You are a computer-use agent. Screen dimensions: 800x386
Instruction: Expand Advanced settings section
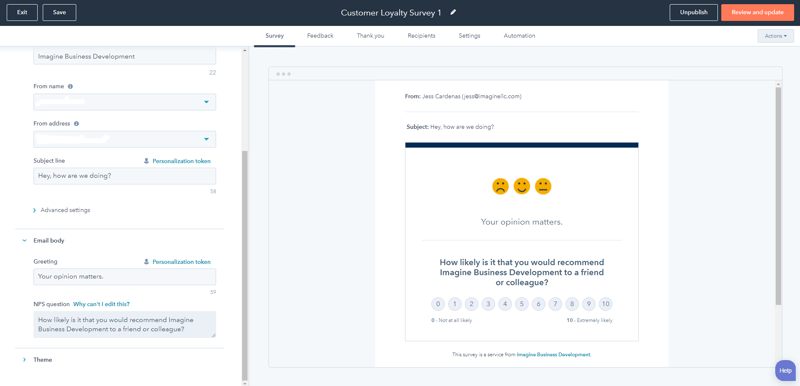pyautogui.click(x=62, y=210)
